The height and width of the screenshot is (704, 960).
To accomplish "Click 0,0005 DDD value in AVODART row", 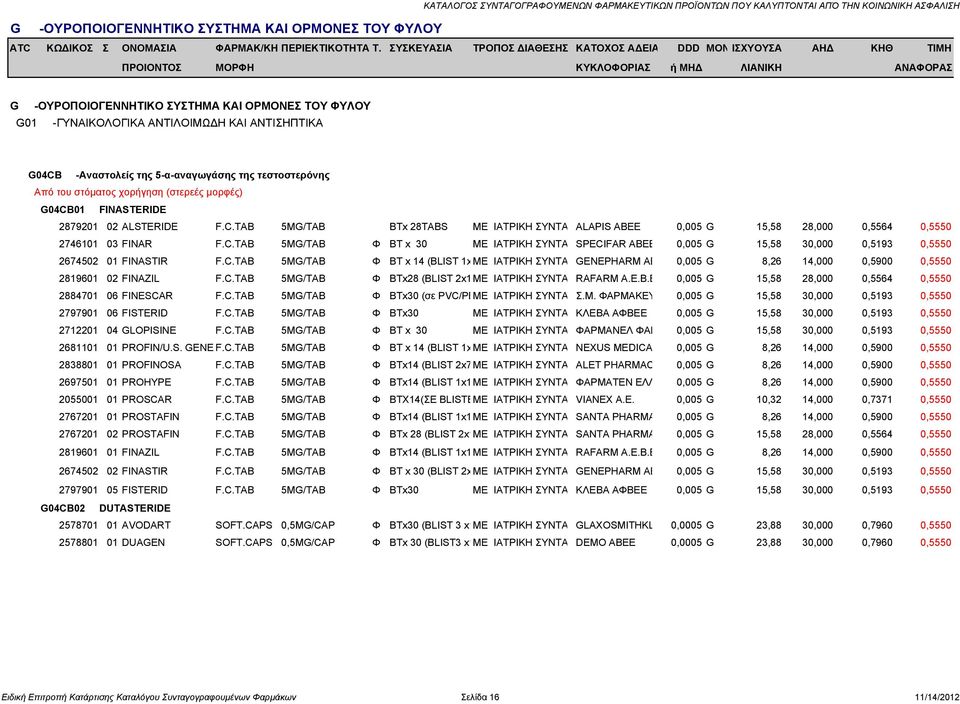I will pyautogui.click(x=686, y=525).
